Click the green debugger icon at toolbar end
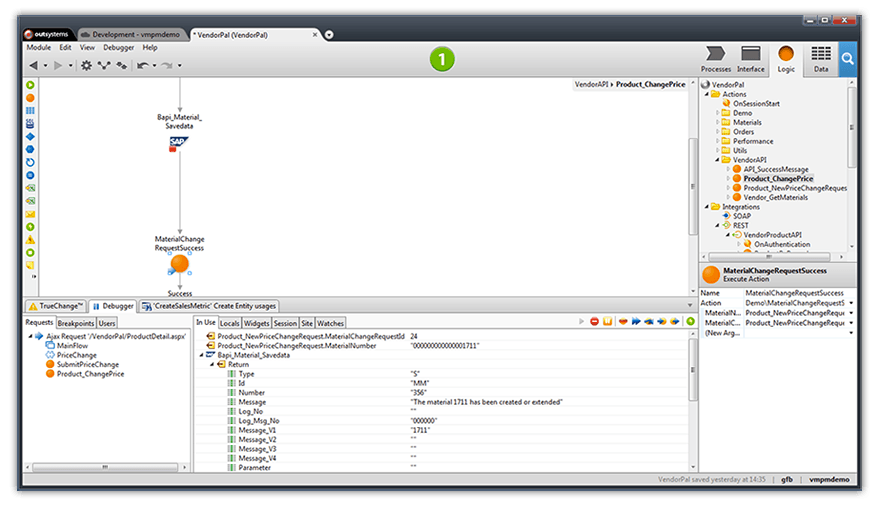The image size is (880, 508). point(690,322)
